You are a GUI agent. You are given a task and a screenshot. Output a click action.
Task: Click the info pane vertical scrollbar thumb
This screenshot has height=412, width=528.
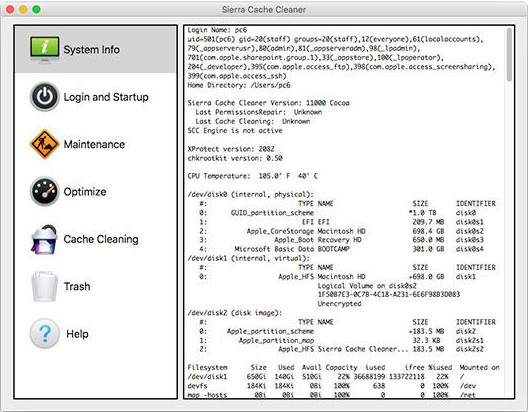[x=509, y=55]
